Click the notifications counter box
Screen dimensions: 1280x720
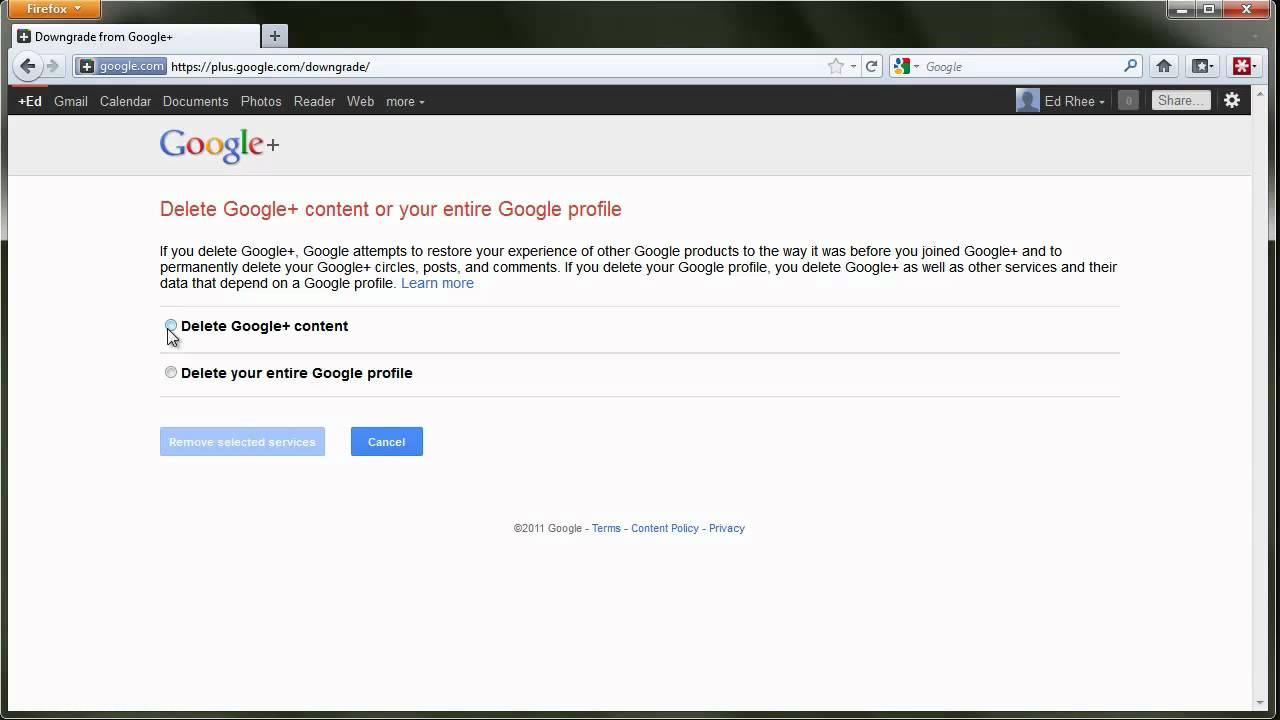pos(1128,100)
